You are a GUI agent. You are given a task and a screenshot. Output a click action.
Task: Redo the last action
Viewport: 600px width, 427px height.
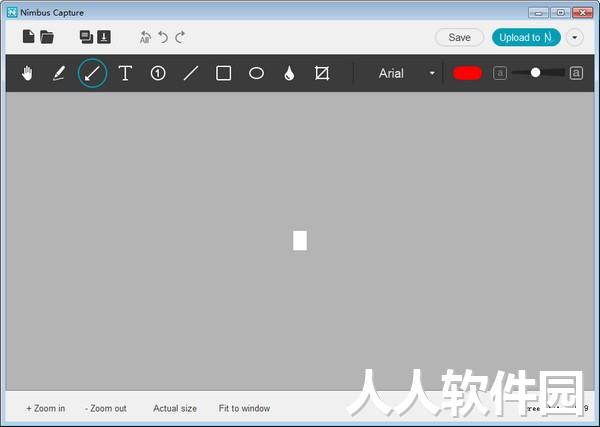tap(180, 37)
